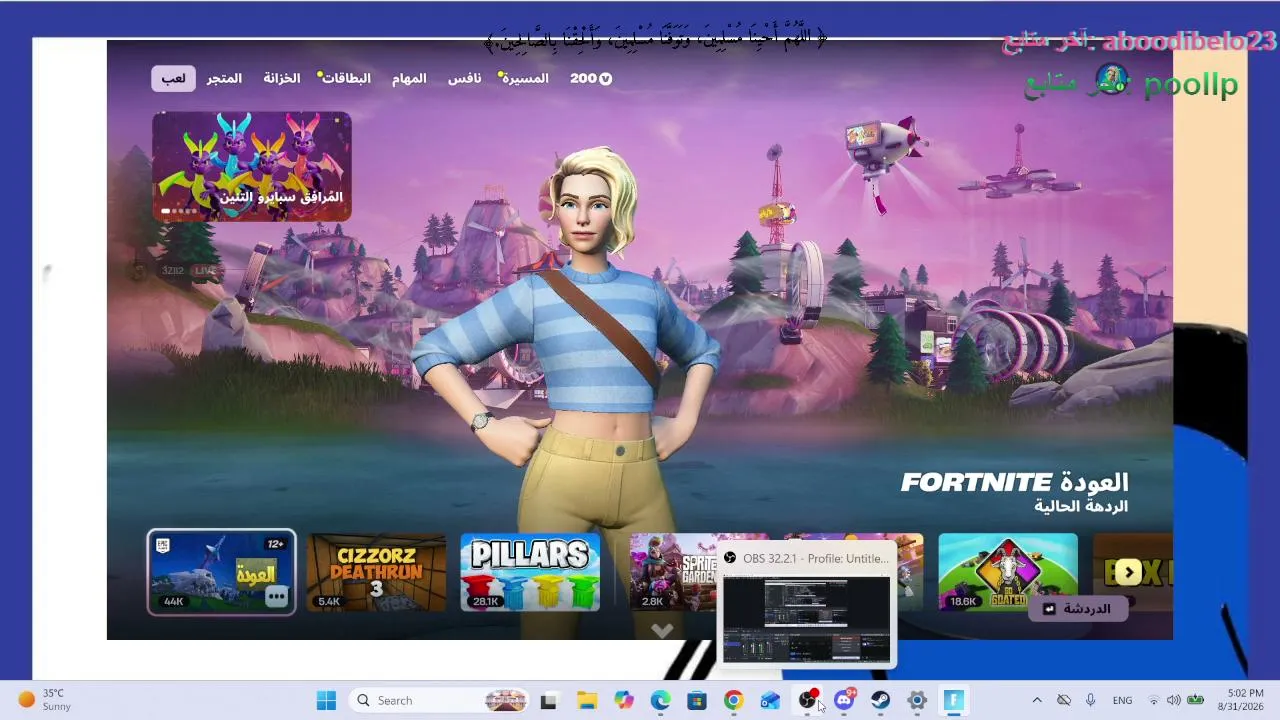The image size is (1280, 720).
Task: Open Steam from the taskbar
Action: click(880, 700)
